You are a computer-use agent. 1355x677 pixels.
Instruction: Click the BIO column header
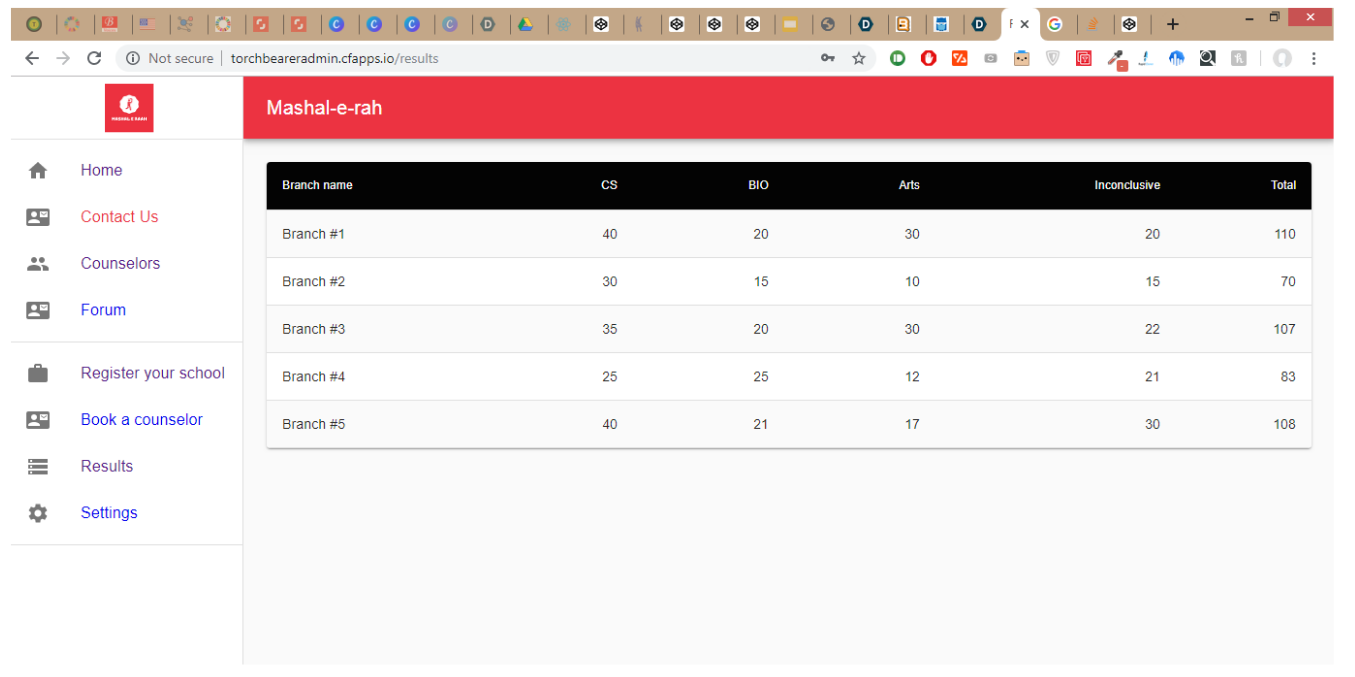pyautogui.click(x=758, y=185)
